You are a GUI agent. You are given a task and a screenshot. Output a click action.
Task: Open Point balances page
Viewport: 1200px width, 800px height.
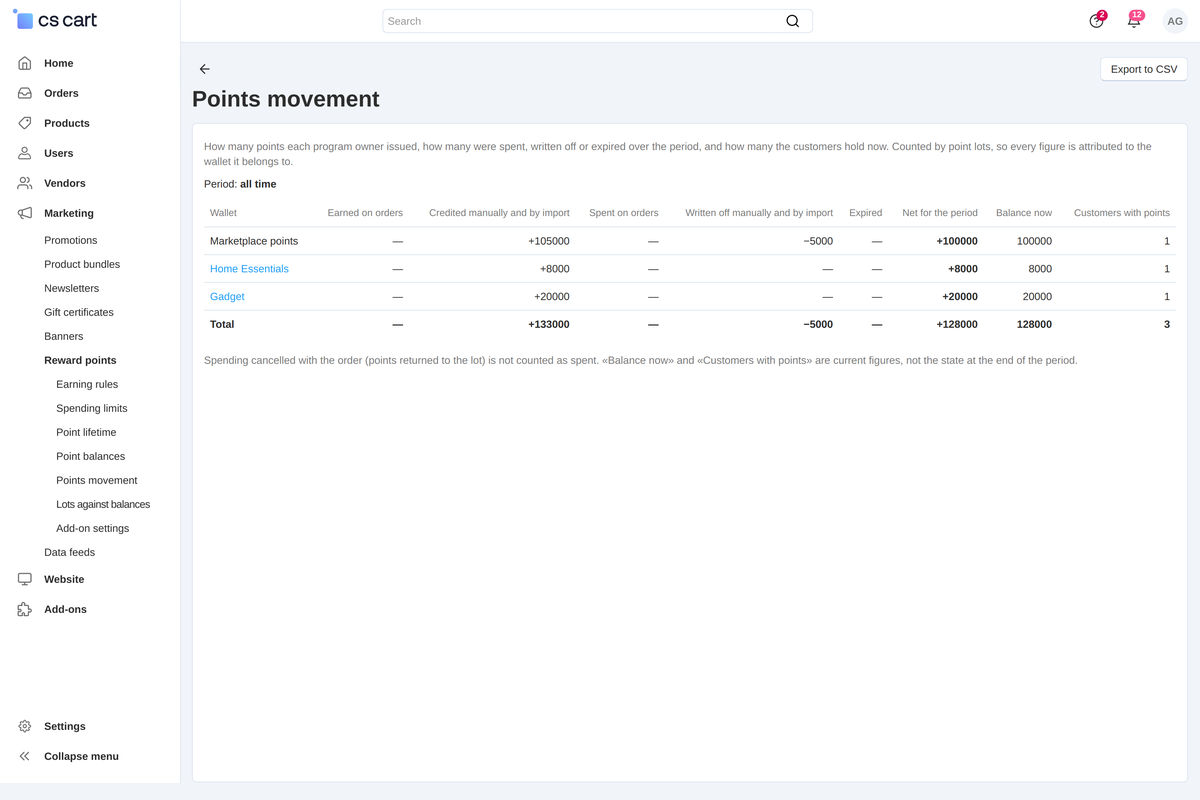91,456
